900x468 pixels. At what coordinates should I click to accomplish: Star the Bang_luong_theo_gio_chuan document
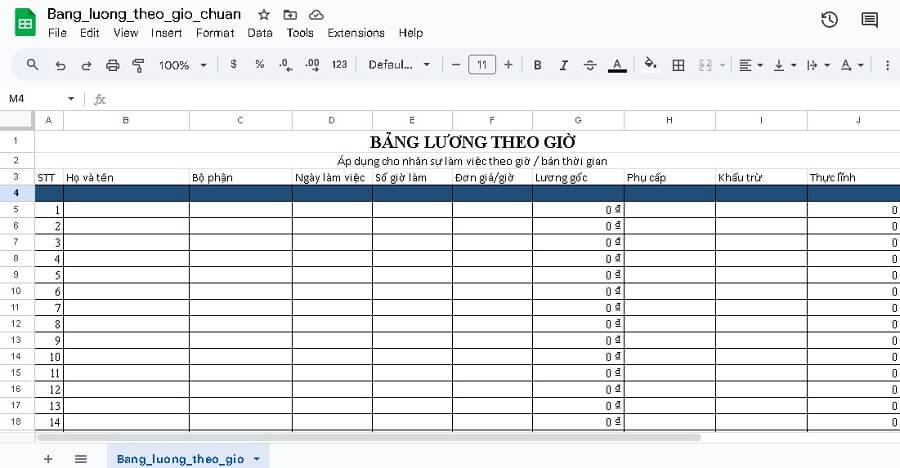point(263,14)
